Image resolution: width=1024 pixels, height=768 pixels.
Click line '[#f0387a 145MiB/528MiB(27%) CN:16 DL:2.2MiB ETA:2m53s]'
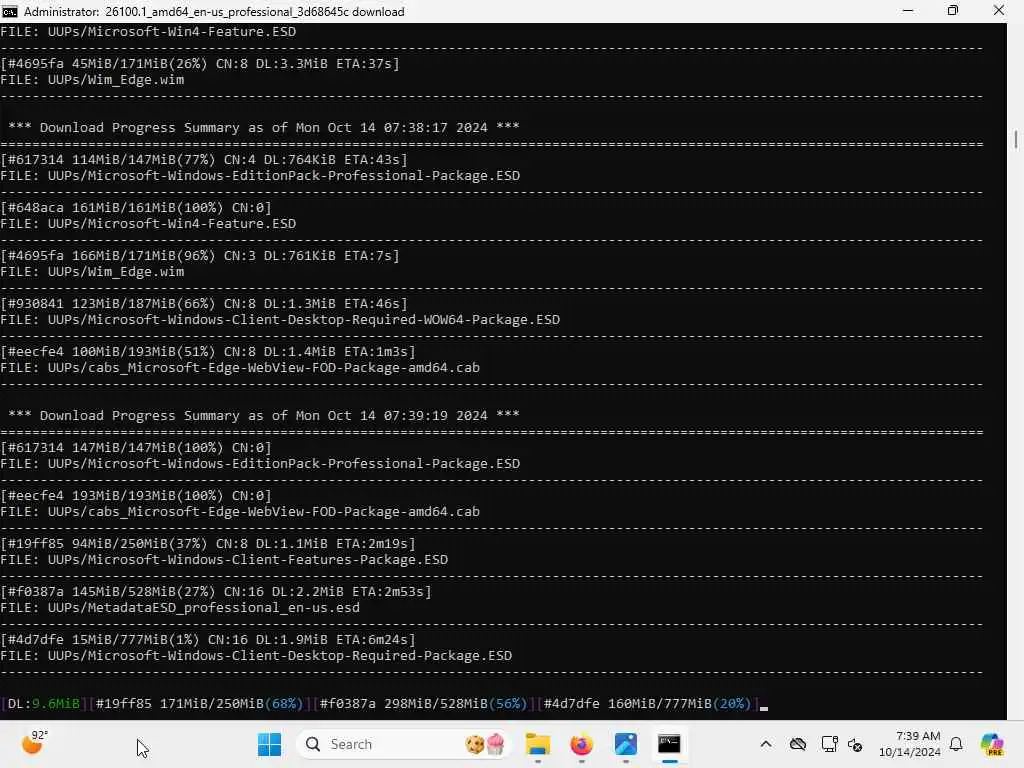click(216, 592)
